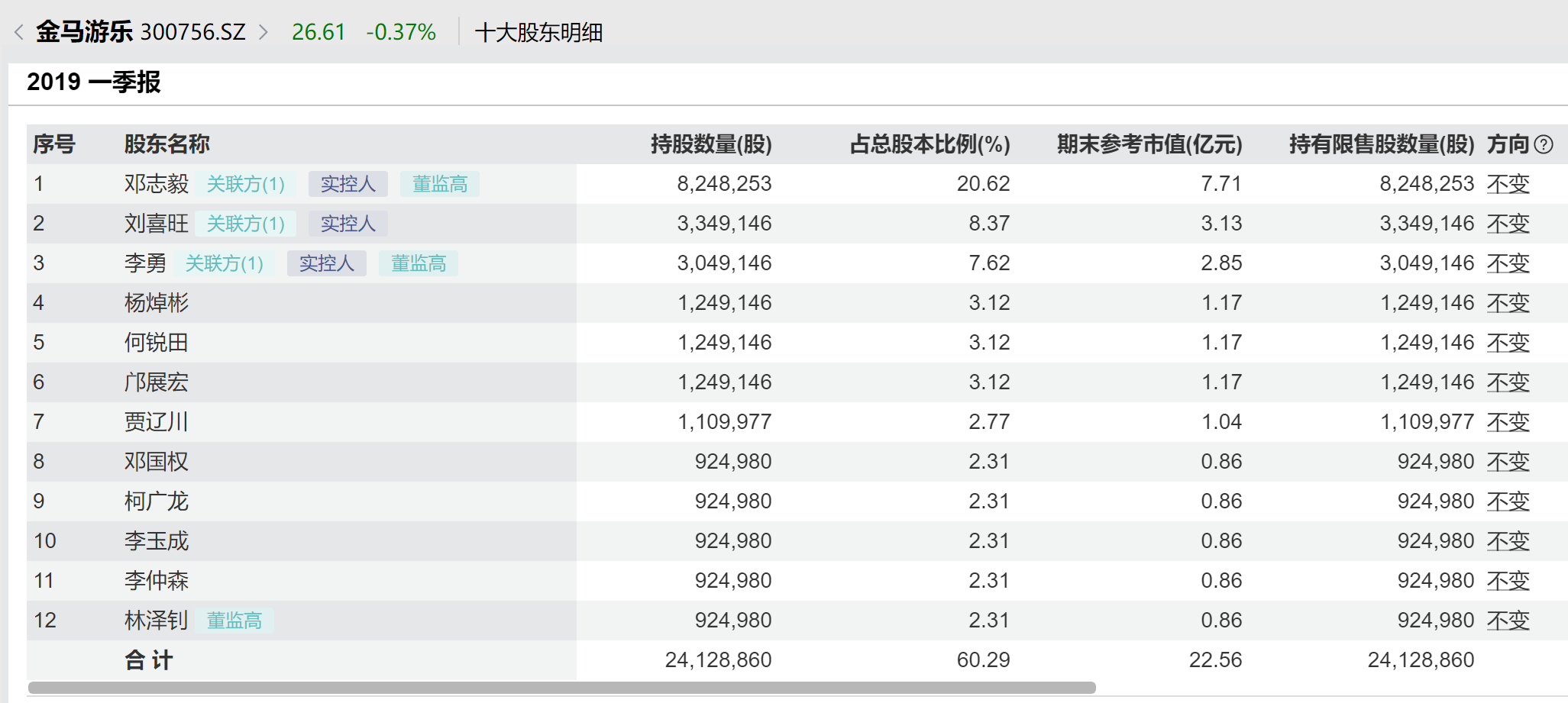Click 关联方(1) tag next to 李勇
This screenshot has height=703, width=1568.
224,263
